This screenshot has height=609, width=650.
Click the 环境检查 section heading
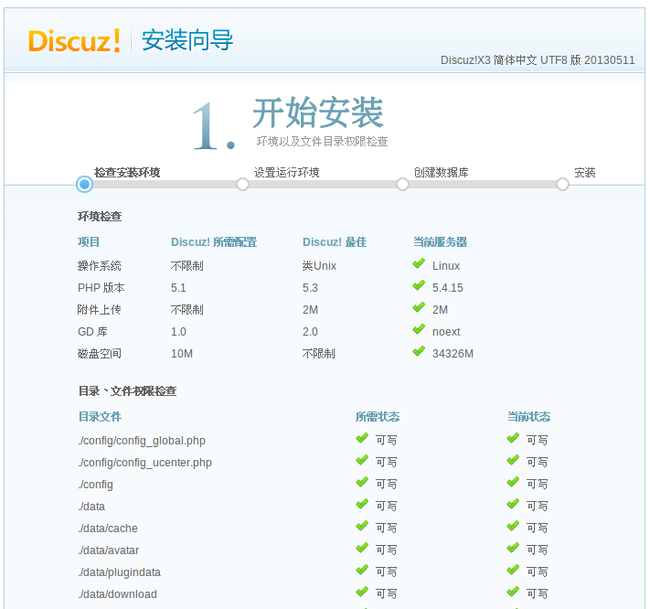click(x=99, y=216)
